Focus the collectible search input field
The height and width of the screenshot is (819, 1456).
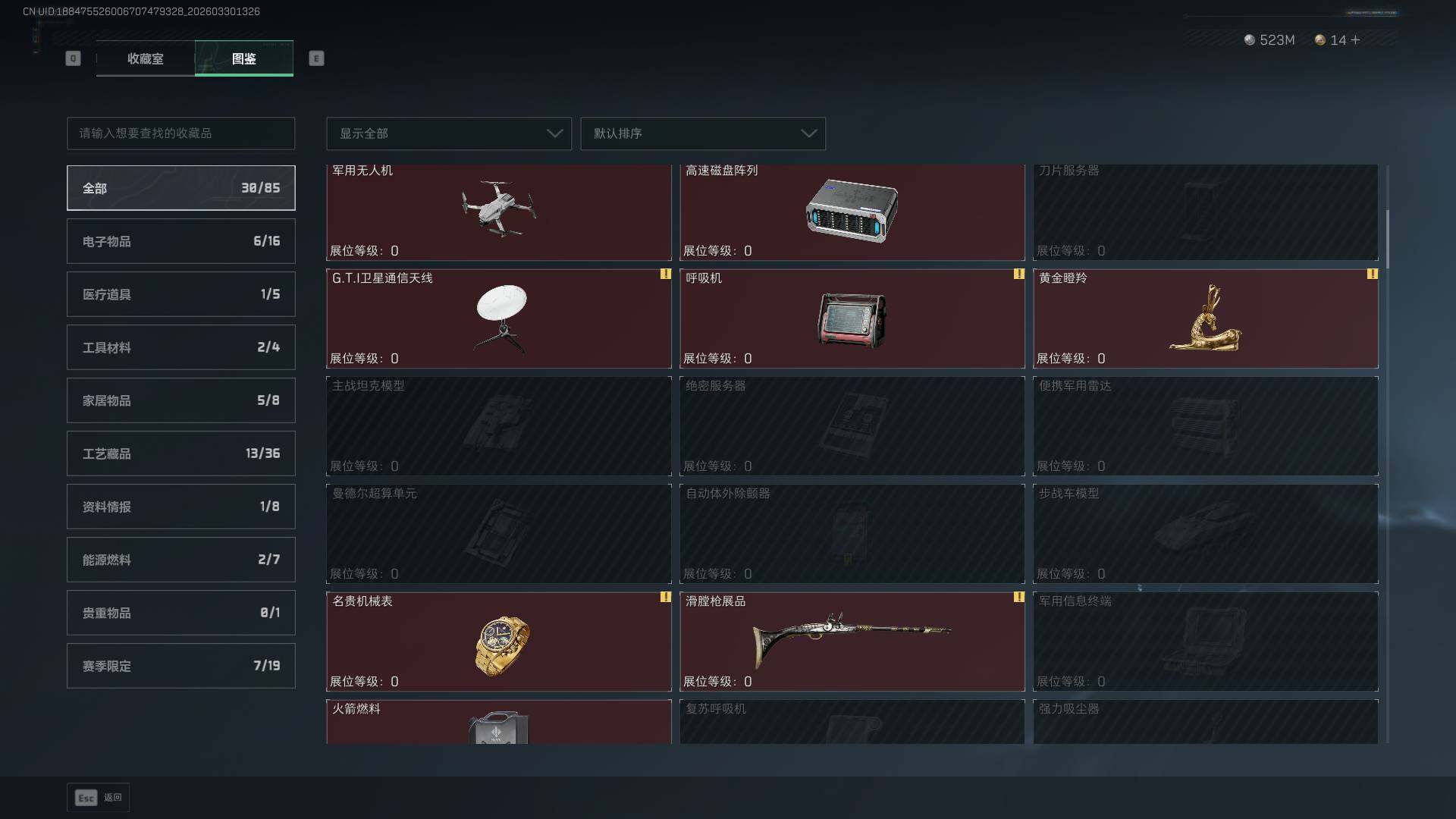coord(181,133)
